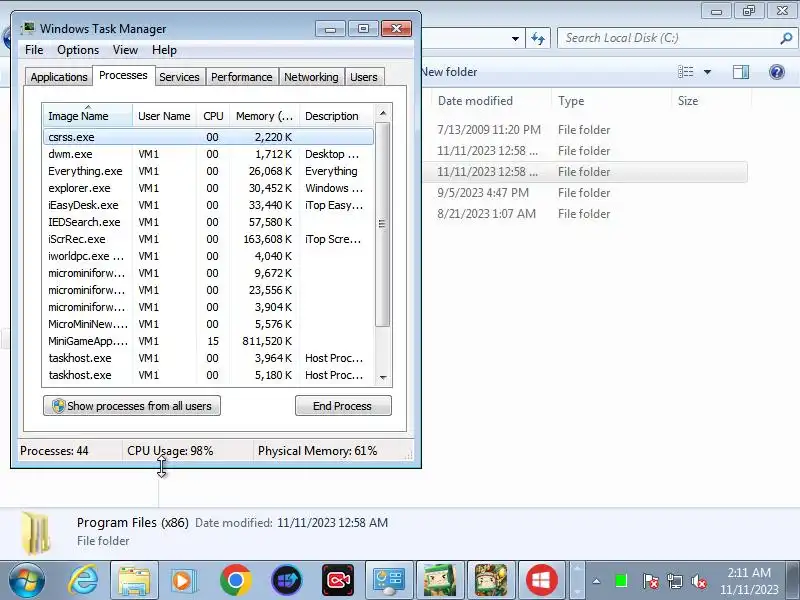Viewport: 800px width, 600px height.
Task: Select explorer.exe process row
Action: pyautogui.click(x=208, y=188)
